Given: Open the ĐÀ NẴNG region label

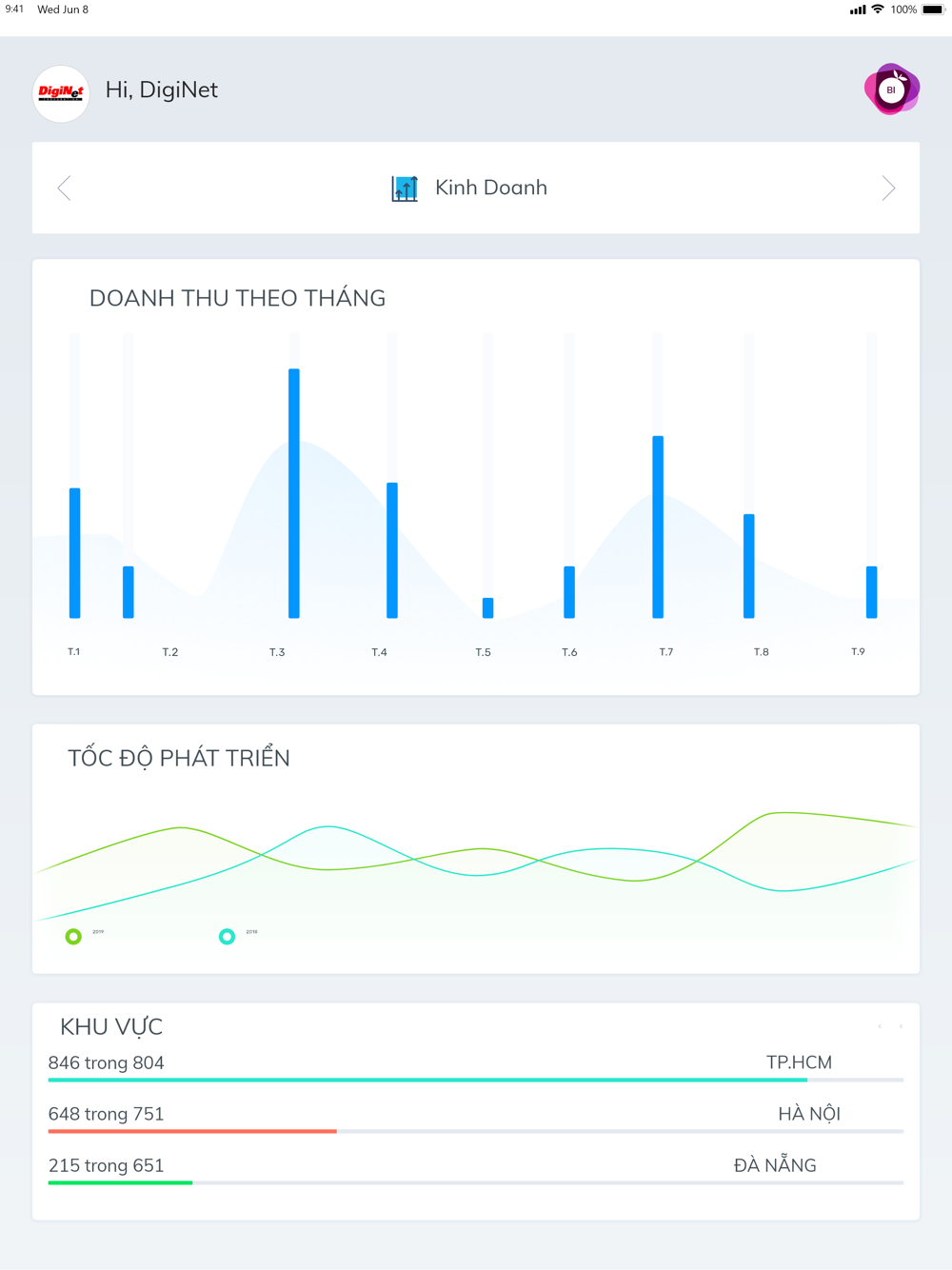Looking at the screenshot, I should (x=775, y=1165).
